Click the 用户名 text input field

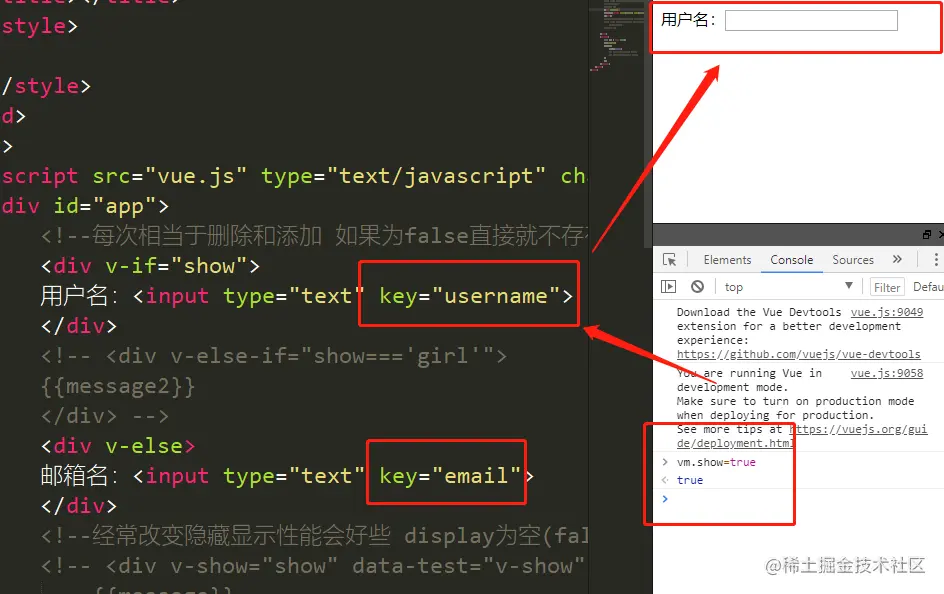(x=811, y=20)
